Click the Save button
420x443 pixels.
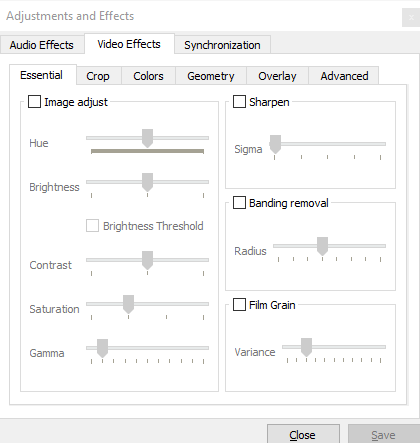(383, 434)
